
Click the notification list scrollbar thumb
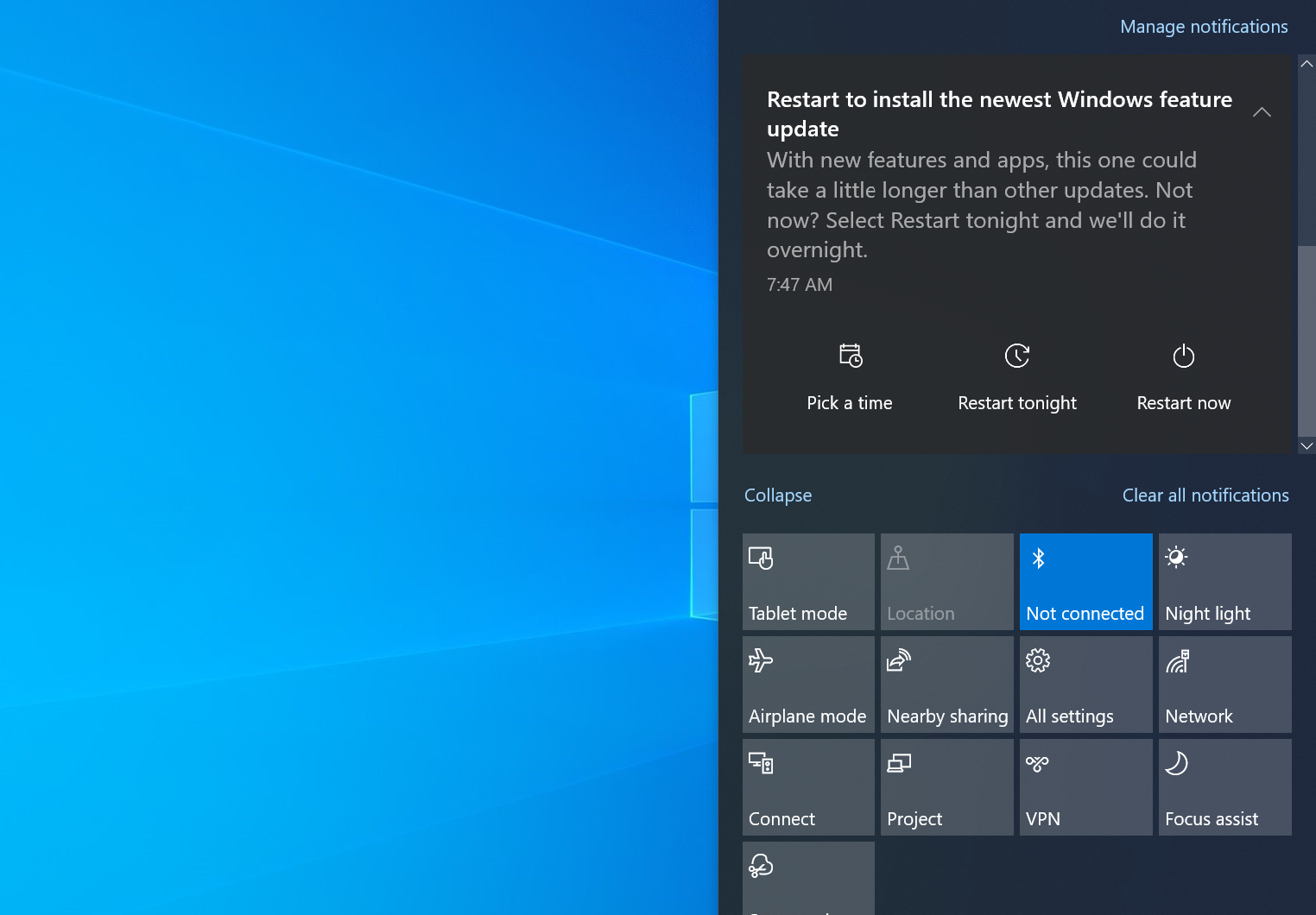pyautogui.click(x=1307, y=340)
